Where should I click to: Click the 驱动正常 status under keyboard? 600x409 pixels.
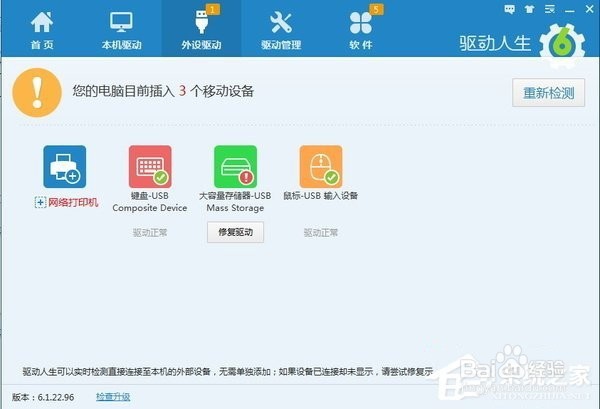click(150, 232)
